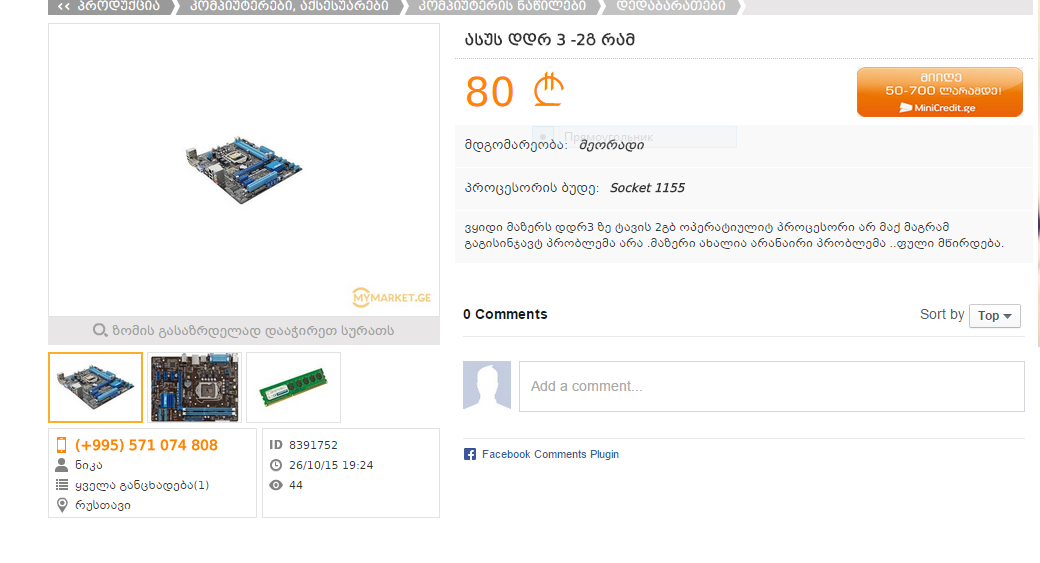Click the person icon next to ნიკა

[62, 465]
